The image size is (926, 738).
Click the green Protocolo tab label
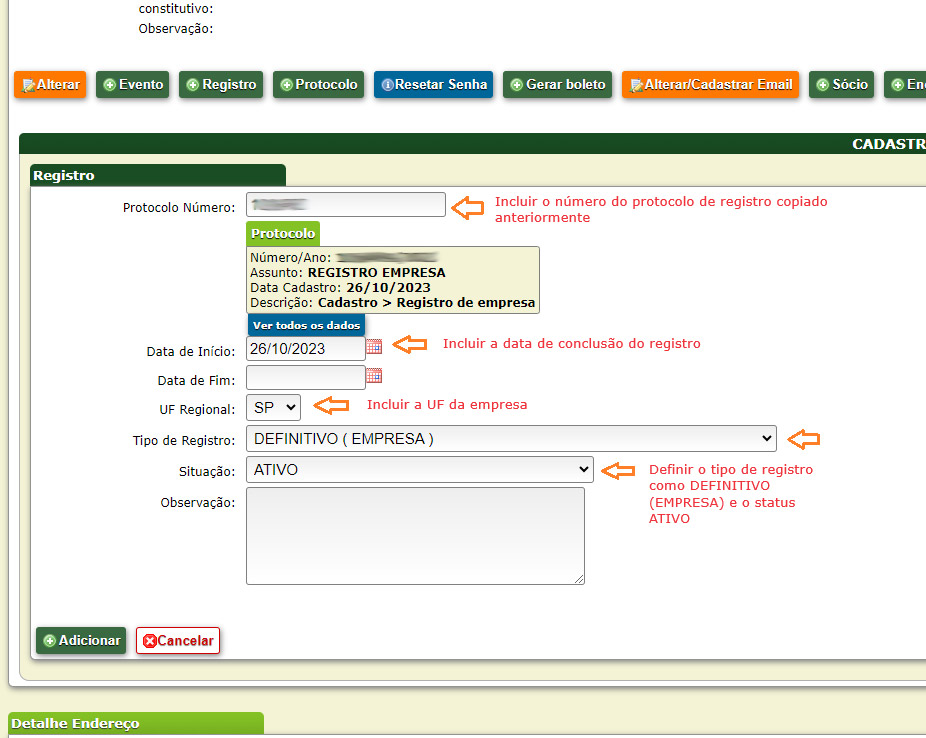click(x=283, y=233)
